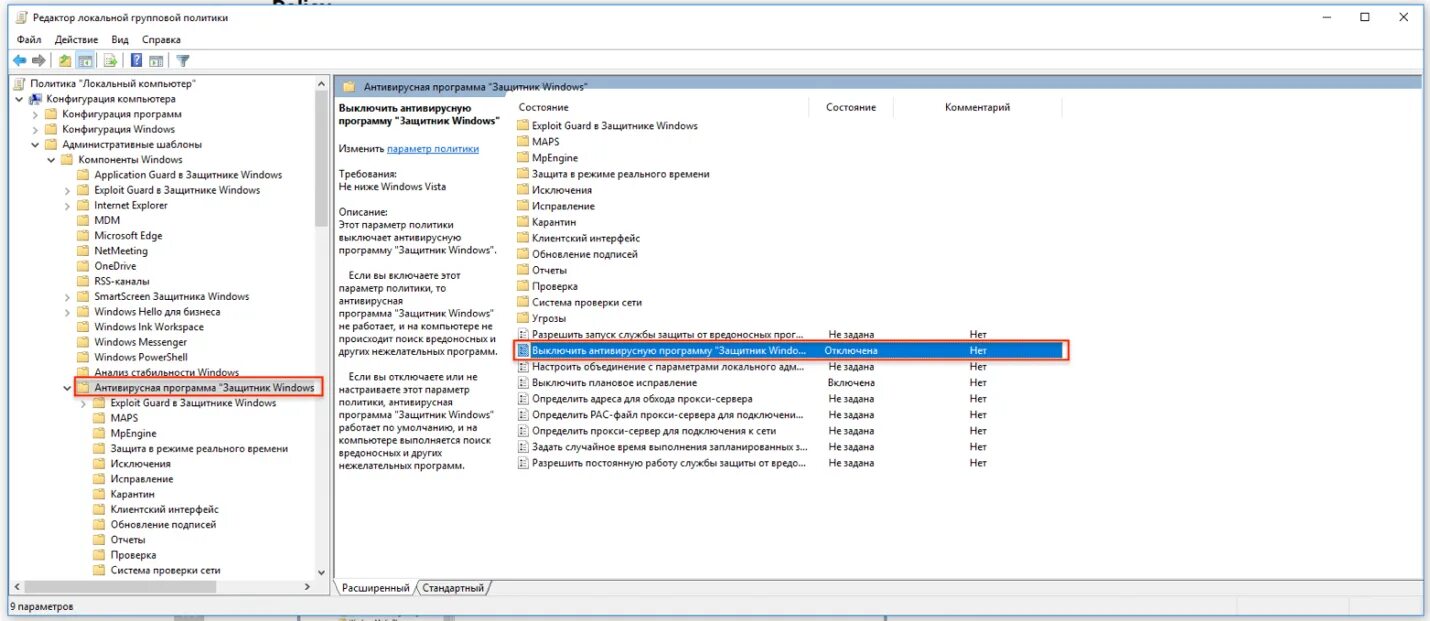Click the Конфигурация компьютера computer icon
1430x621 pixels.
pyautogui.click(x=36, y=99)
